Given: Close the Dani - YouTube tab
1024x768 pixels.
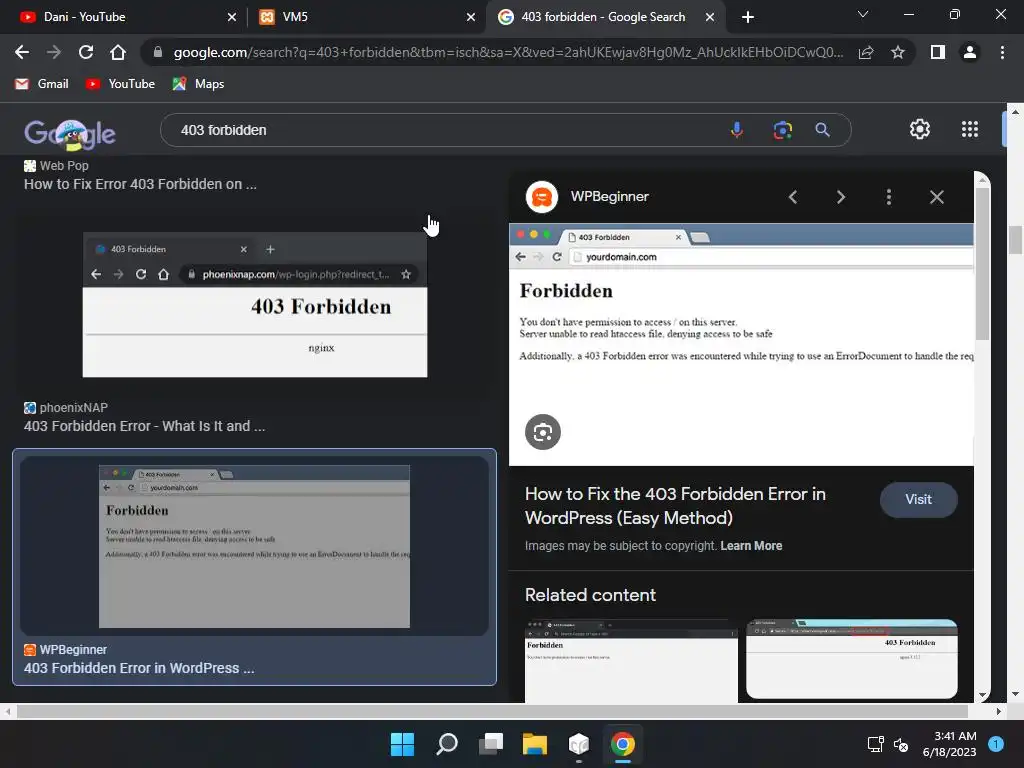Looking at the screenshot, I should pos(232,17).
